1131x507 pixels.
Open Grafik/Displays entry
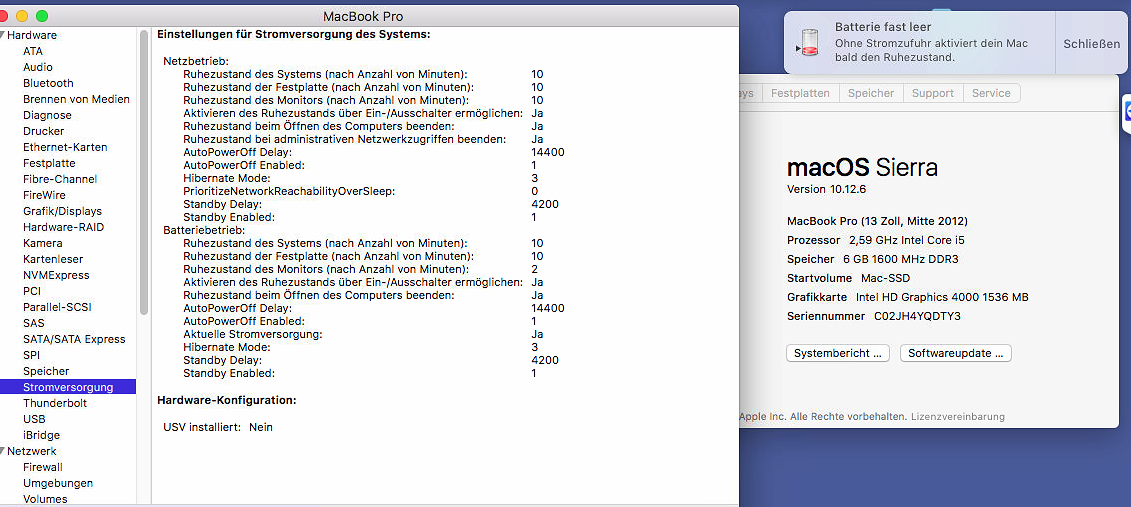pos(62,211)
